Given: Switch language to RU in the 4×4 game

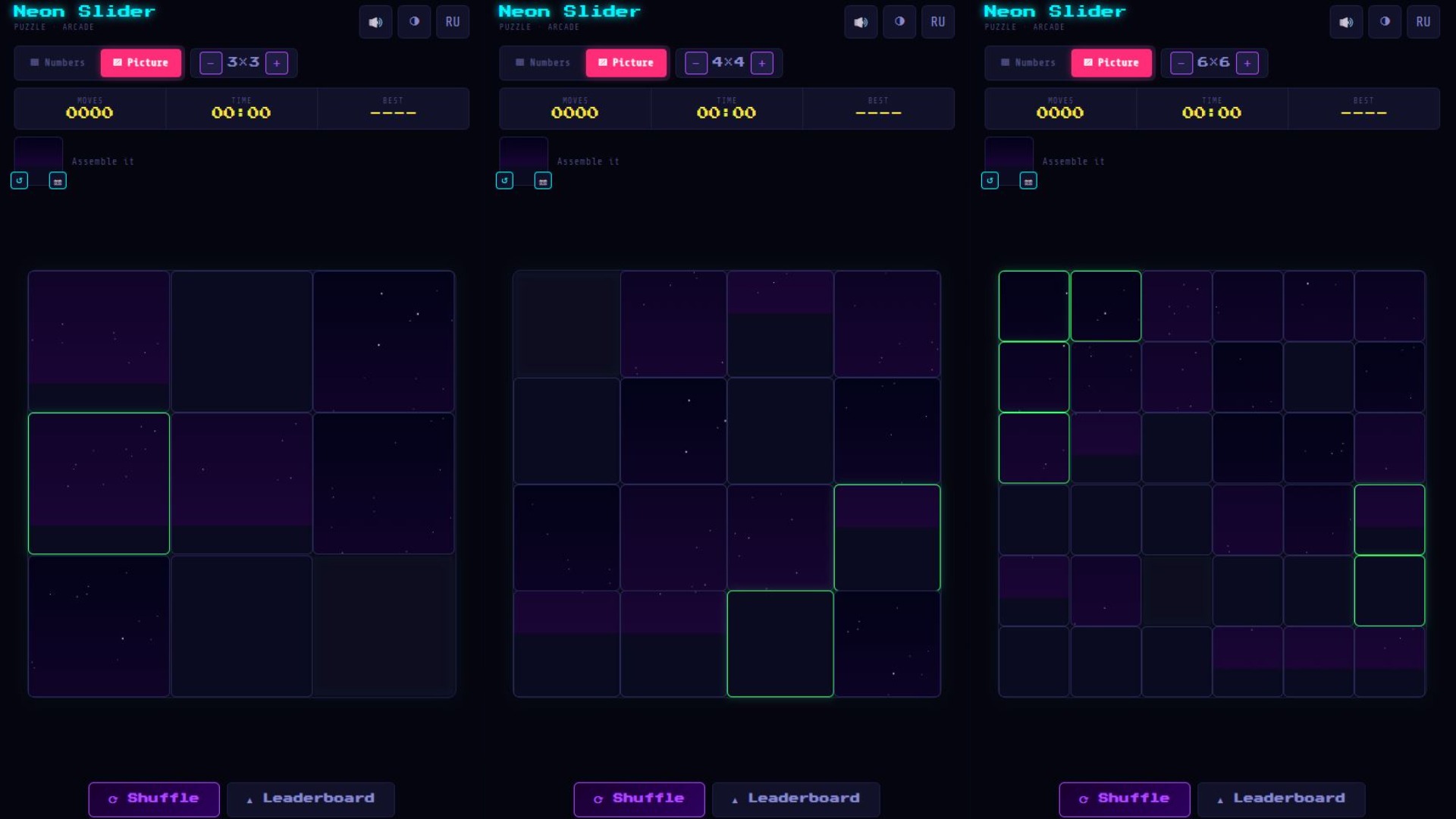Looking at the screenshot, I should pyautogui.click(x=938, y=22).
